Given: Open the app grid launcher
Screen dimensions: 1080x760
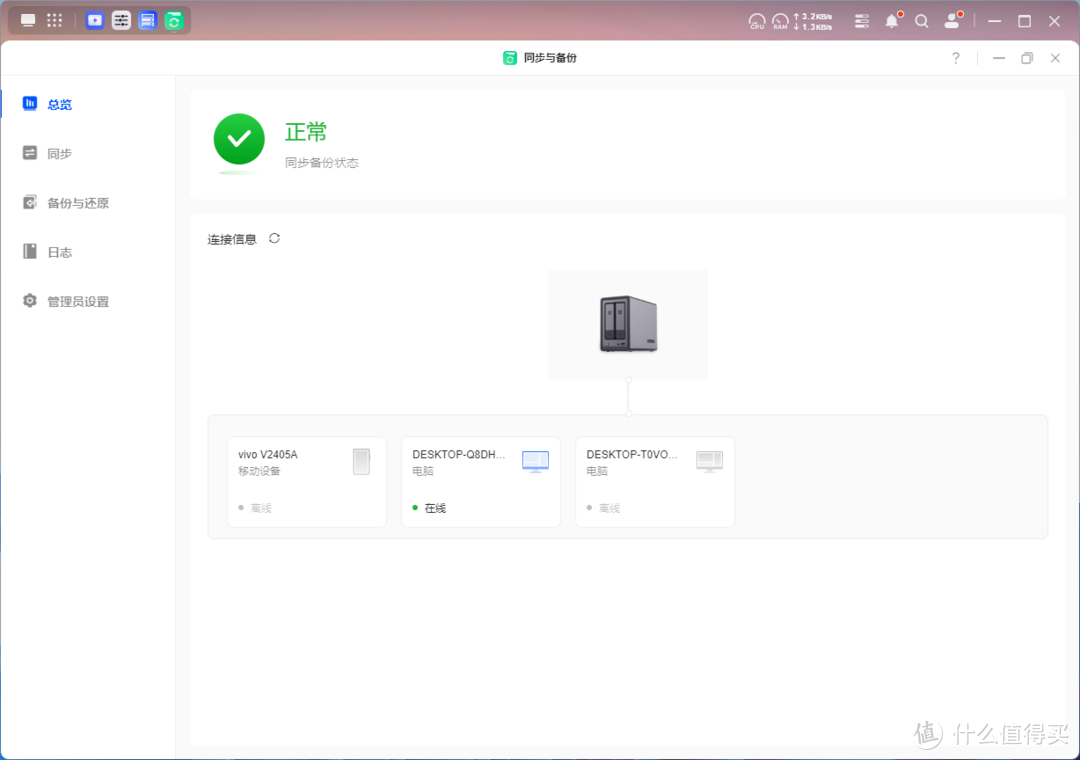Looking at the screenshot, I should coord(55,20).
